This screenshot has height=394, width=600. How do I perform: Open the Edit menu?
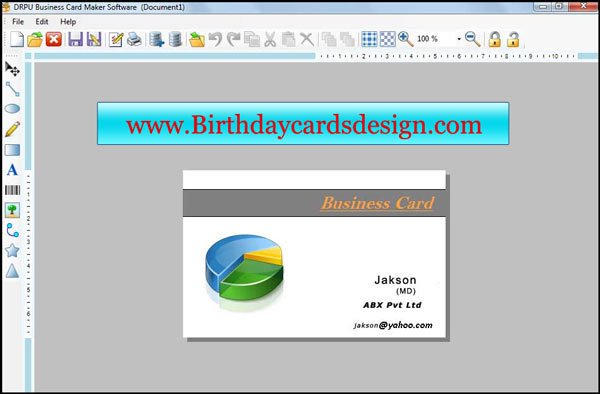(42, 22)
